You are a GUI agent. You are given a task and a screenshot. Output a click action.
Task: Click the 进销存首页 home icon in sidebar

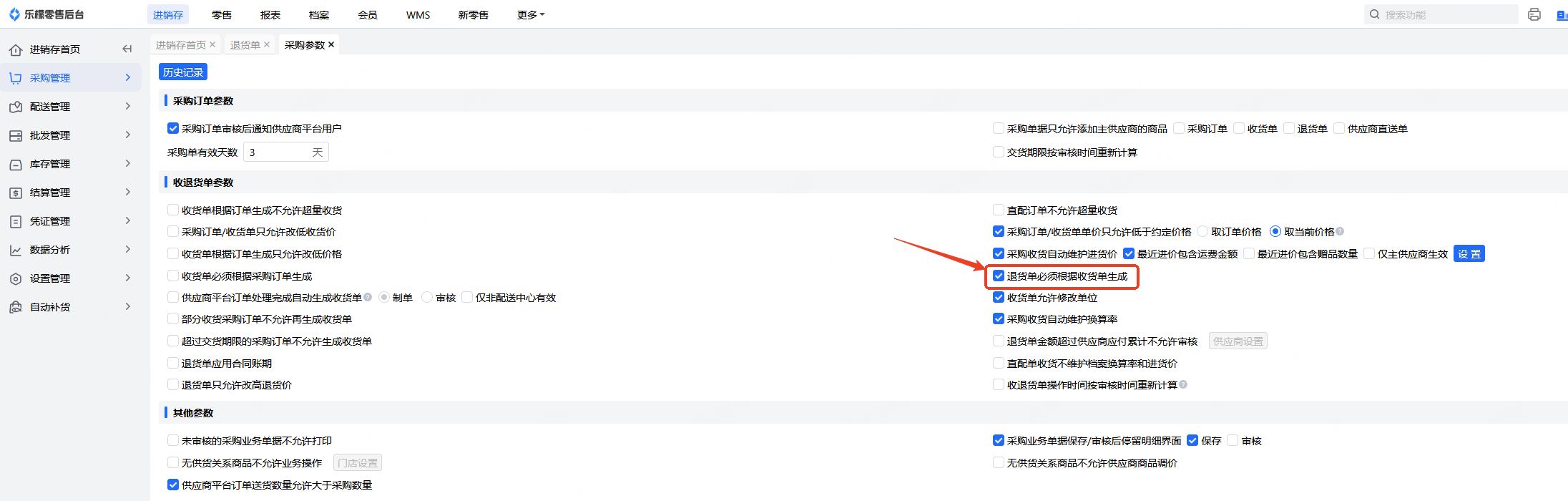[16, 49]
